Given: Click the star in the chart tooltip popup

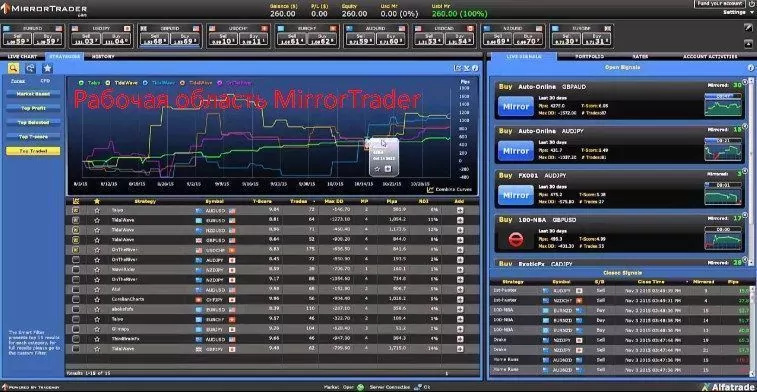Looking at the screenshot, I should pos(377,168).
